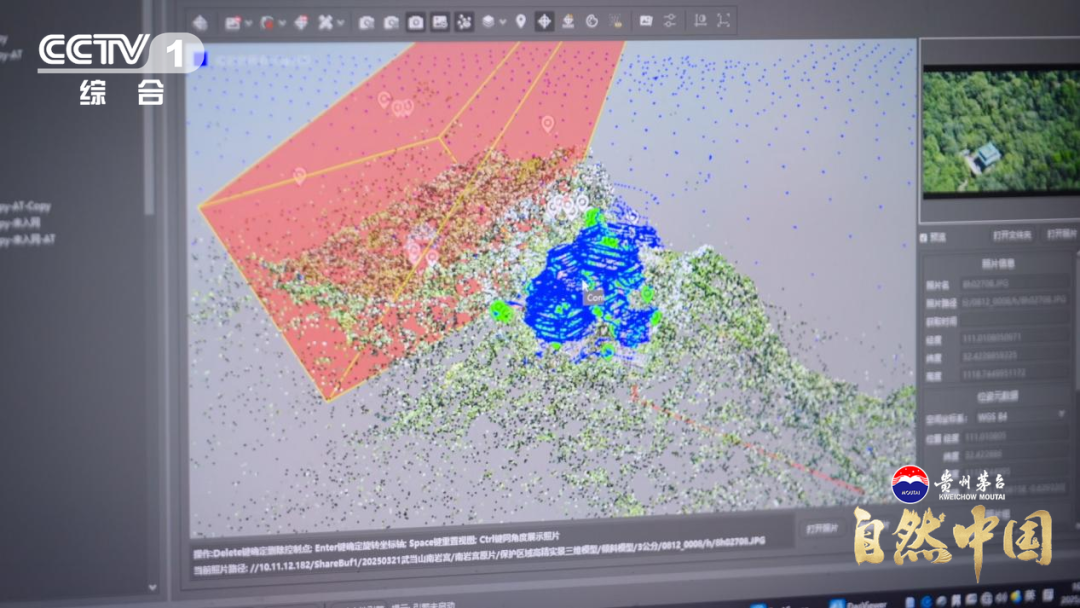Click the 位置 经度 field showing 111.01085
The width and height of the screenshot is (1080, 608).
(1016, 436)
